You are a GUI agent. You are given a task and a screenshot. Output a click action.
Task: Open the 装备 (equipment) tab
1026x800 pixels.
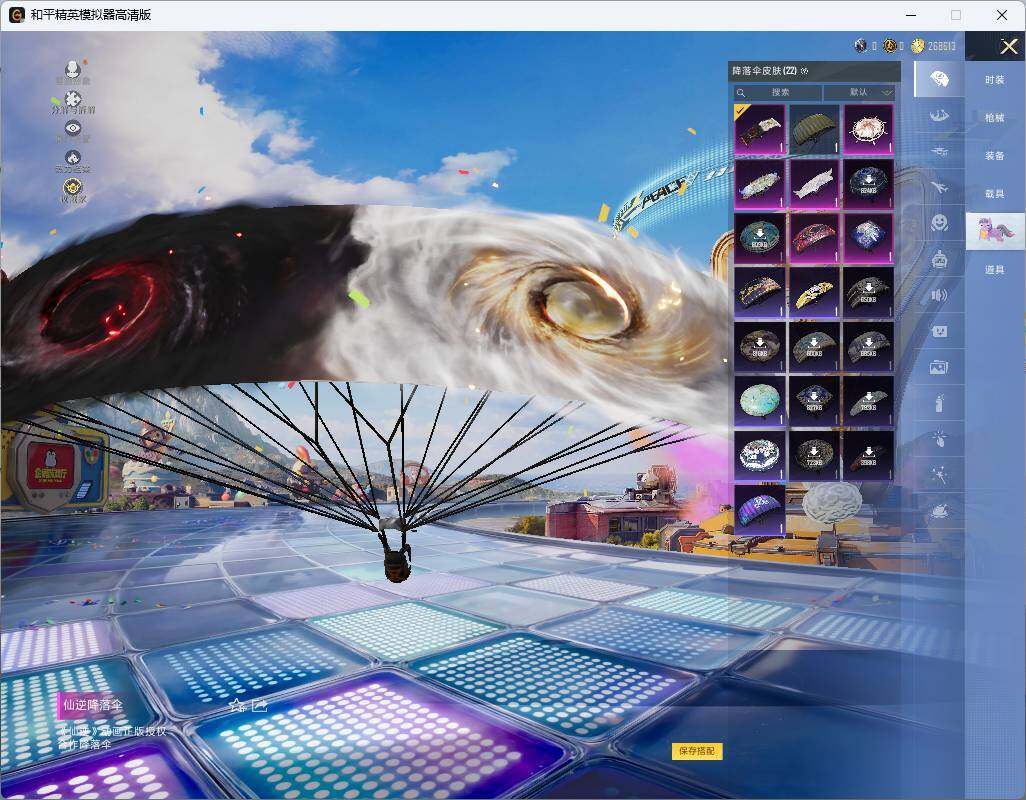(995, 156)
